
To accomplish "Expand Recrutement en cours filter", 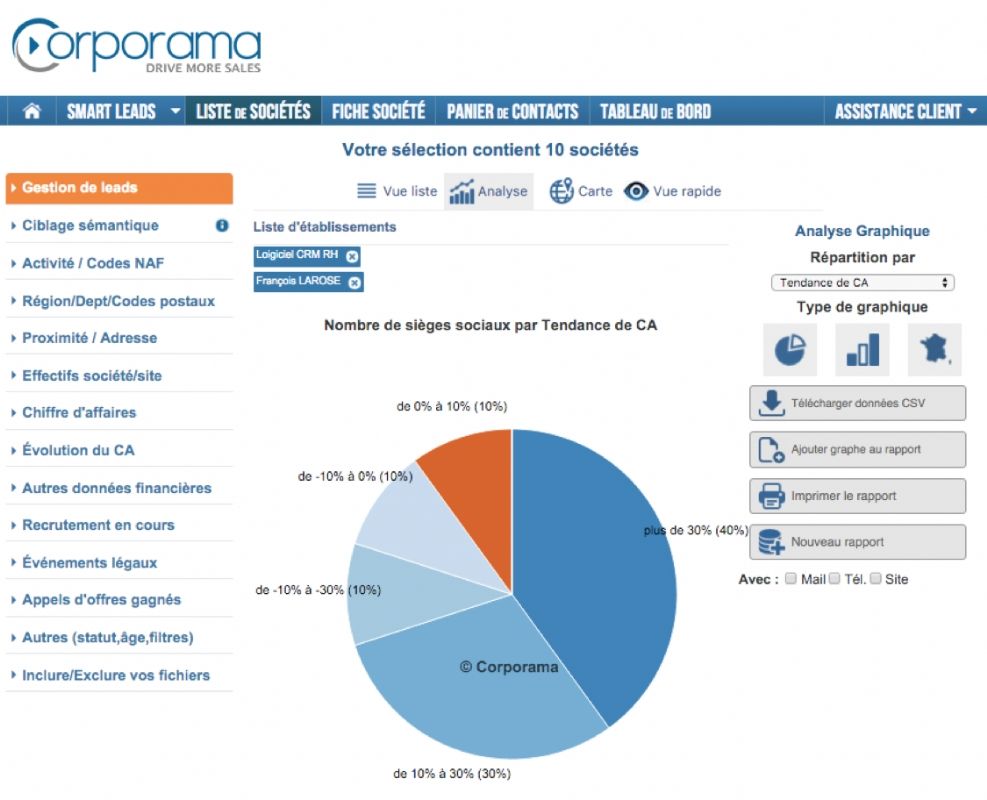I will [x=98, y=525].
